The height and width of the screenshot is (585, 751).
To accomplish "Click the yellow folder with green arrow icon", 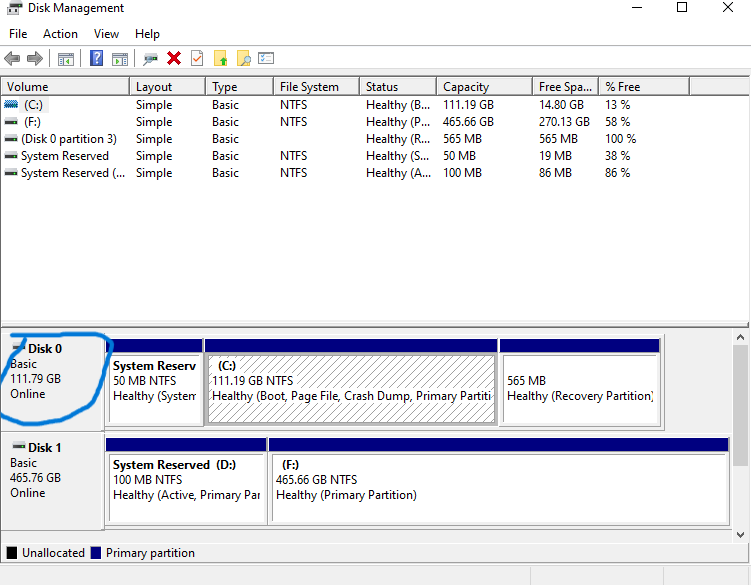I will pyautogui.click(x=221, y=58).
